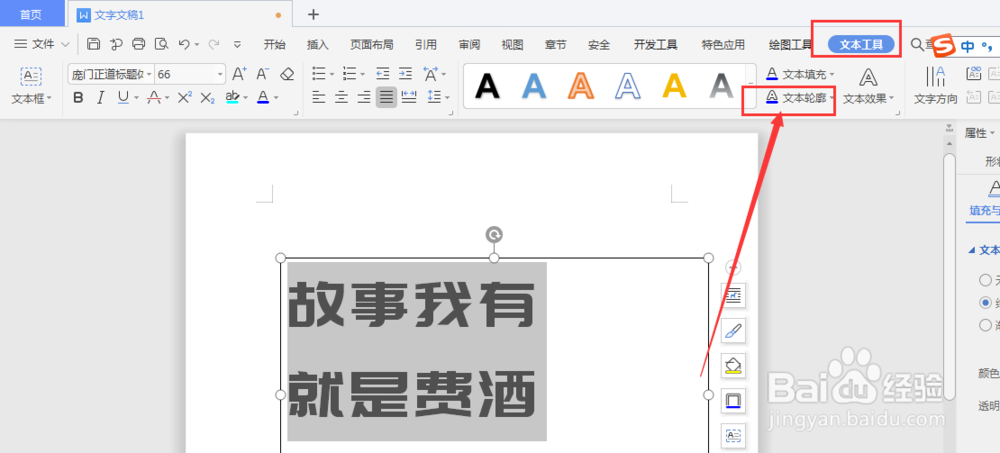
Task: Open font color A dropdown arrow
Action: (276, 98)
